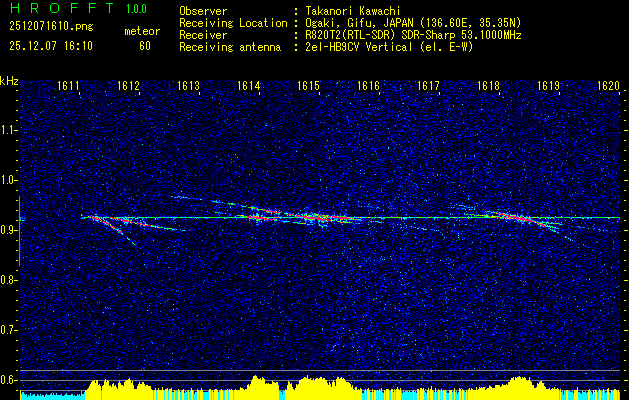Image resolution: width=629 pixels, height=400 pixels.
Task: Click the meteor echo trace near 1618
Action: click(x=521, y=220)
